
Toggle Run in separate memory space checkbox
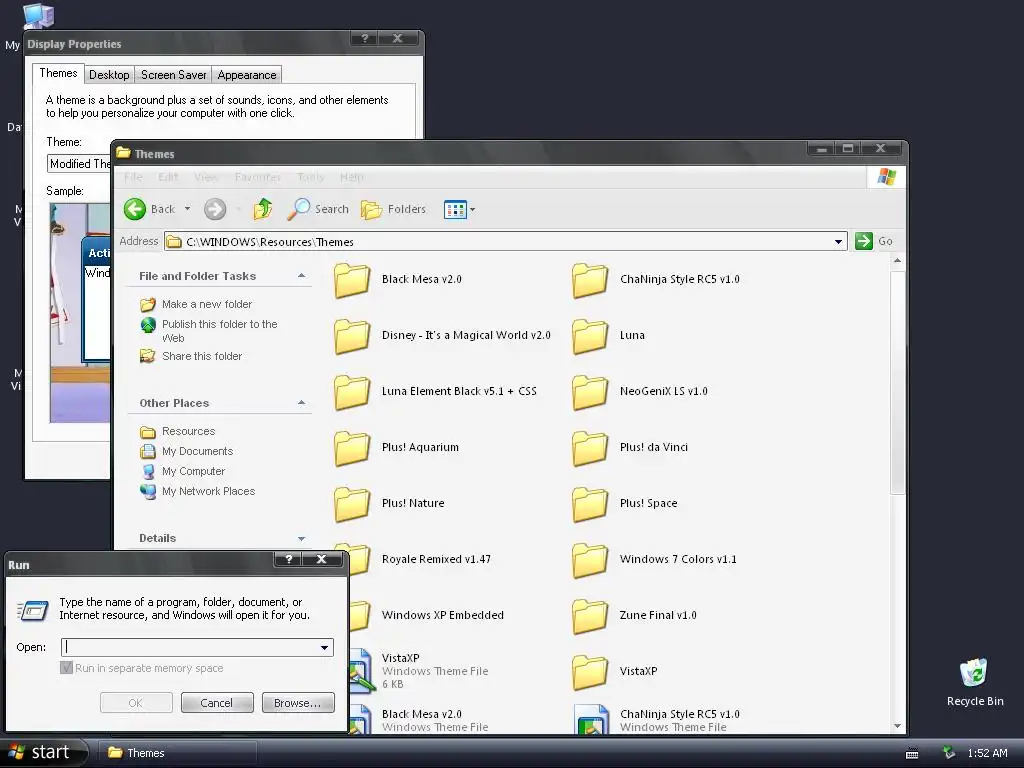[66, 668]
